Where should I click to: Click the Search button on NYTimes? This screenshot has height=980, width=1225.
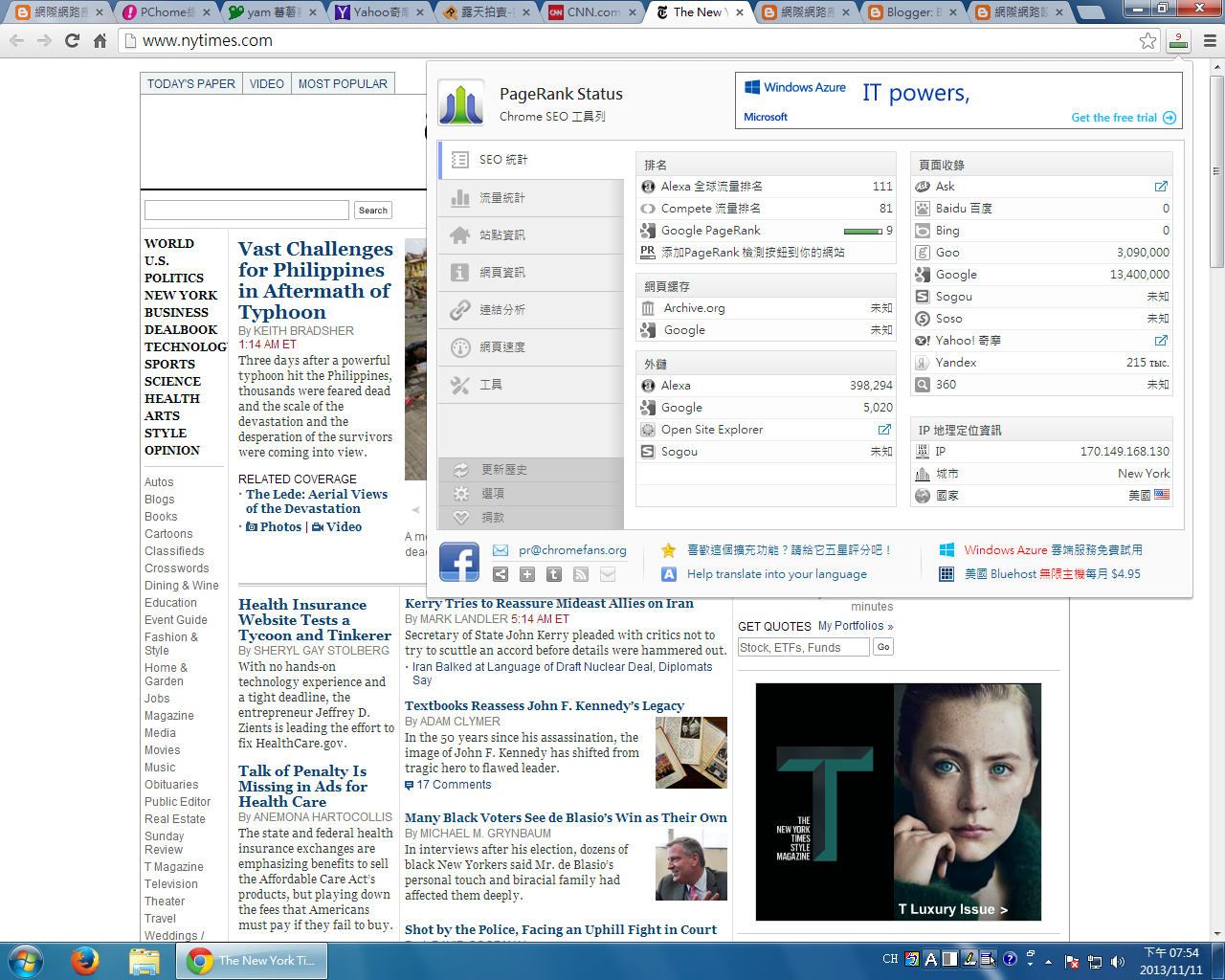(373, 211)
